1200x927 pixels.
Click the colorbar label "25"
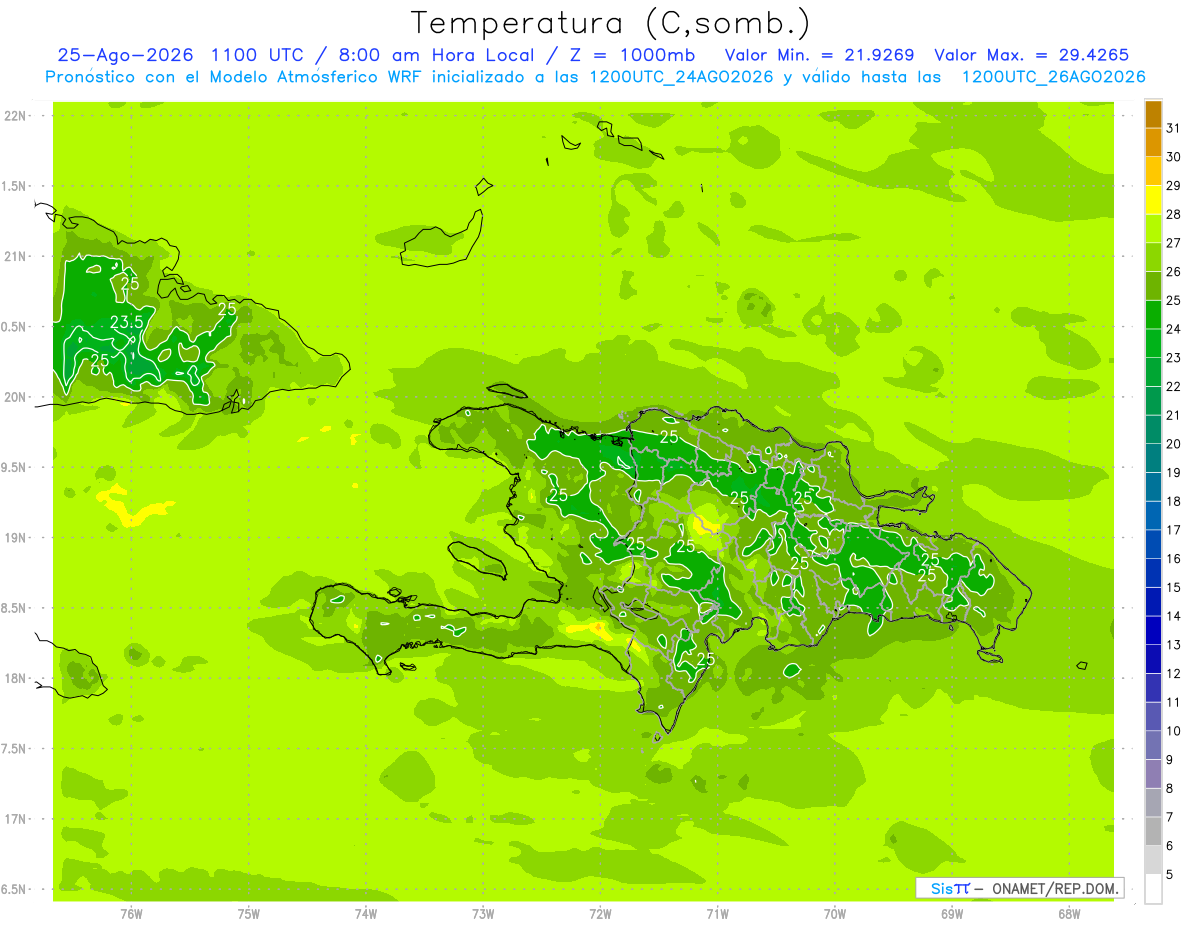click(x=1174, y=300)
